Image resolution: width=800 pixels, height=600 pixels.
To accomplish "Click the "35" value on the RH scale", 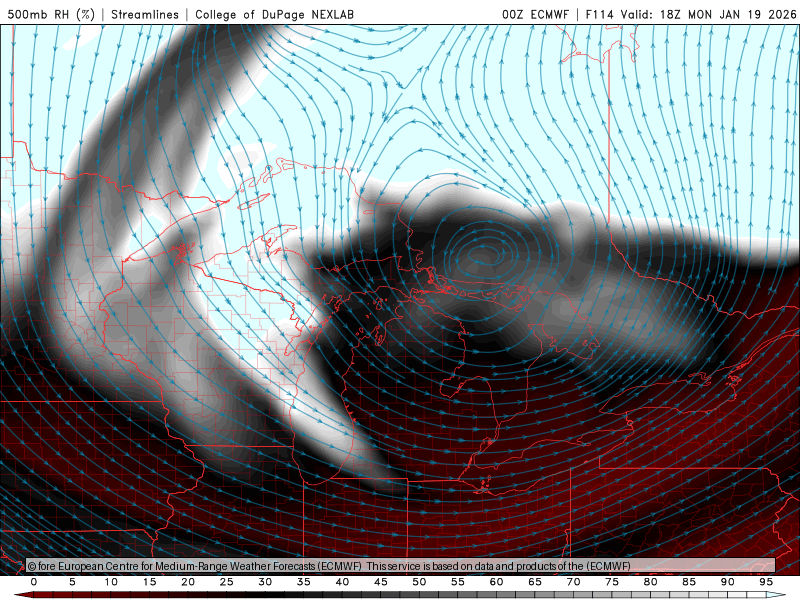I will click(304, 582).
